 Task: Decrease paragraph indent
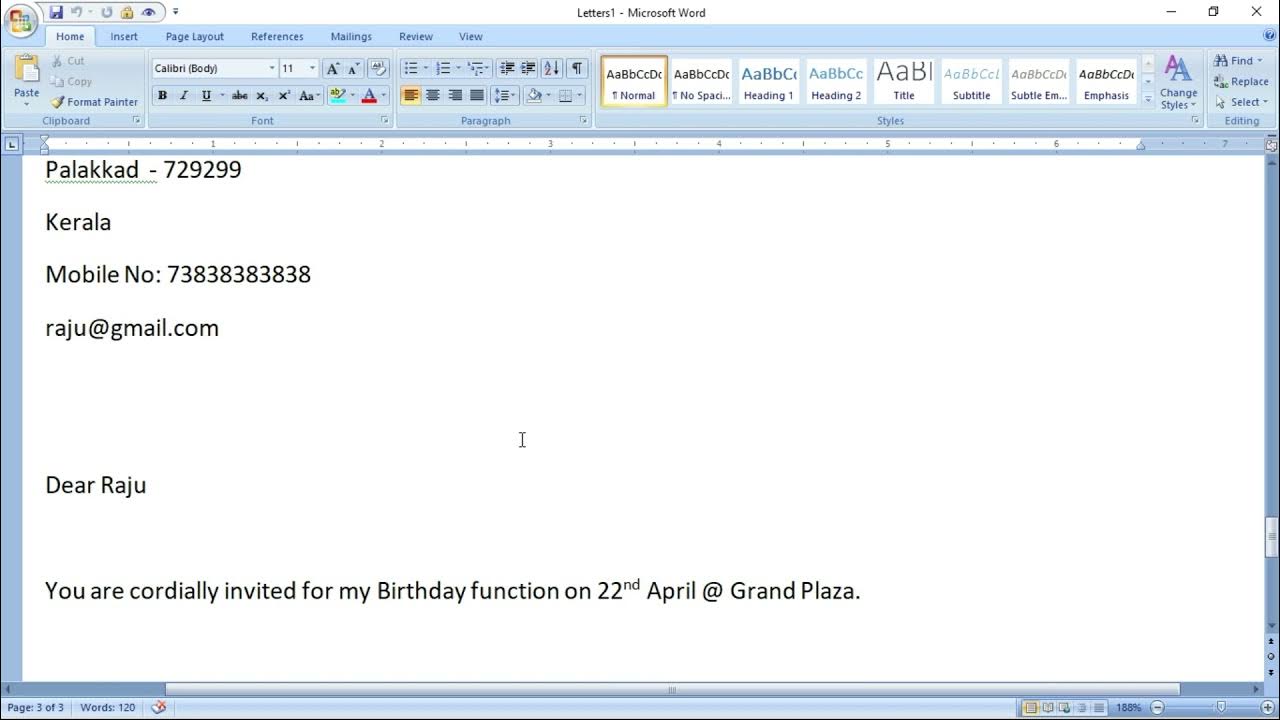coord(507,68)
